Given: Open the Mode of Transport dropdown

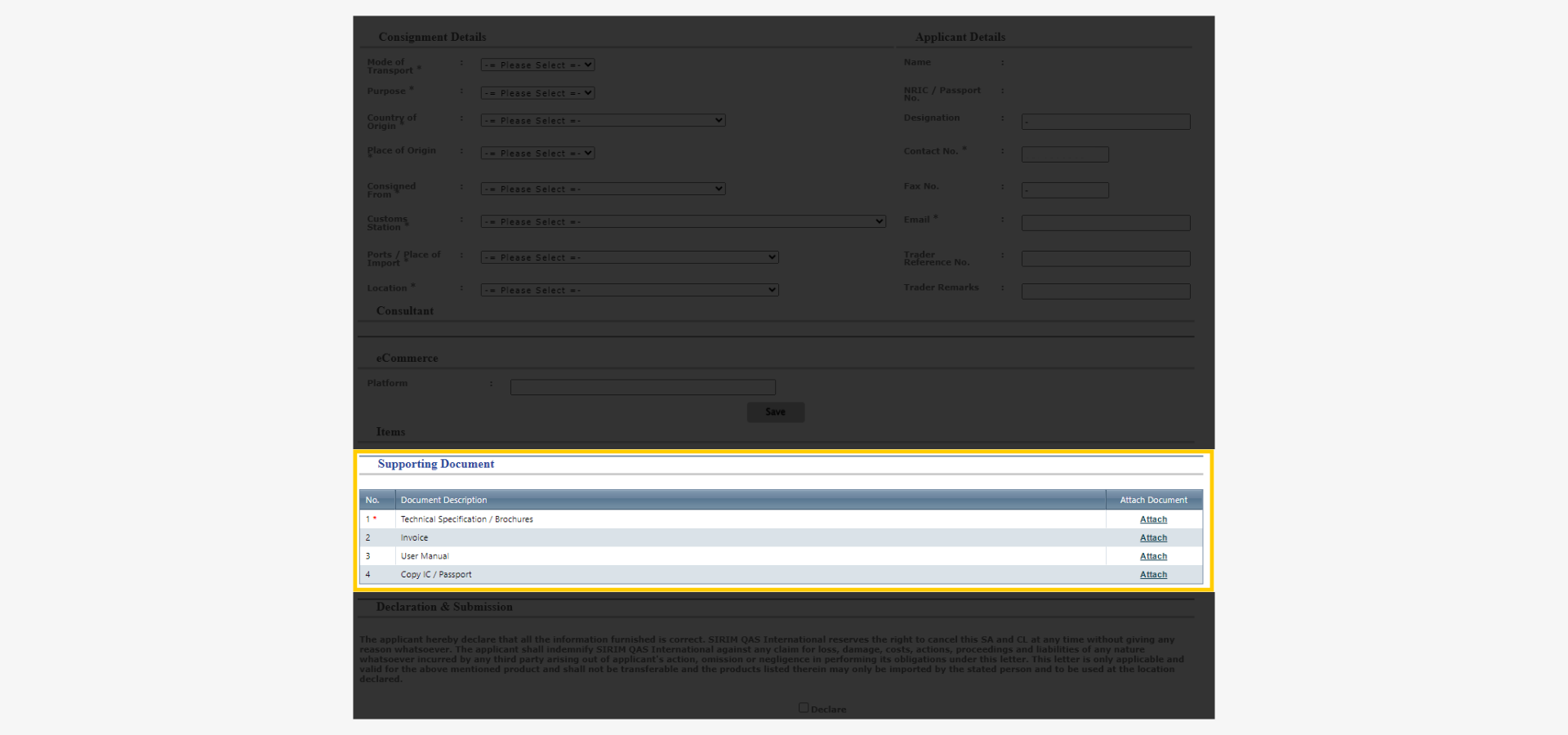Looking at the screenshot, I should [537, 65].
